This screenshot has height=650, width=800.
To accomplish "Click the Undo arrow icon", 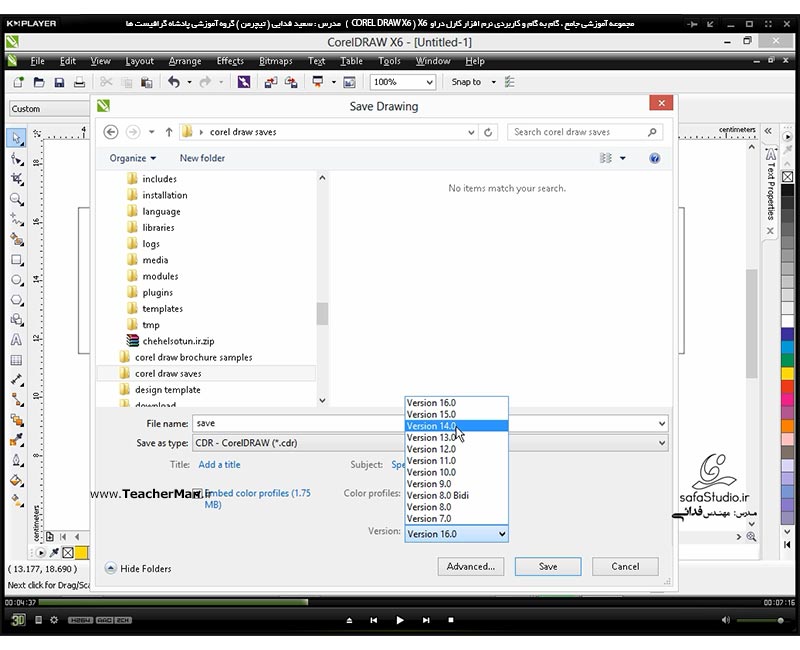I will point(174,82).
